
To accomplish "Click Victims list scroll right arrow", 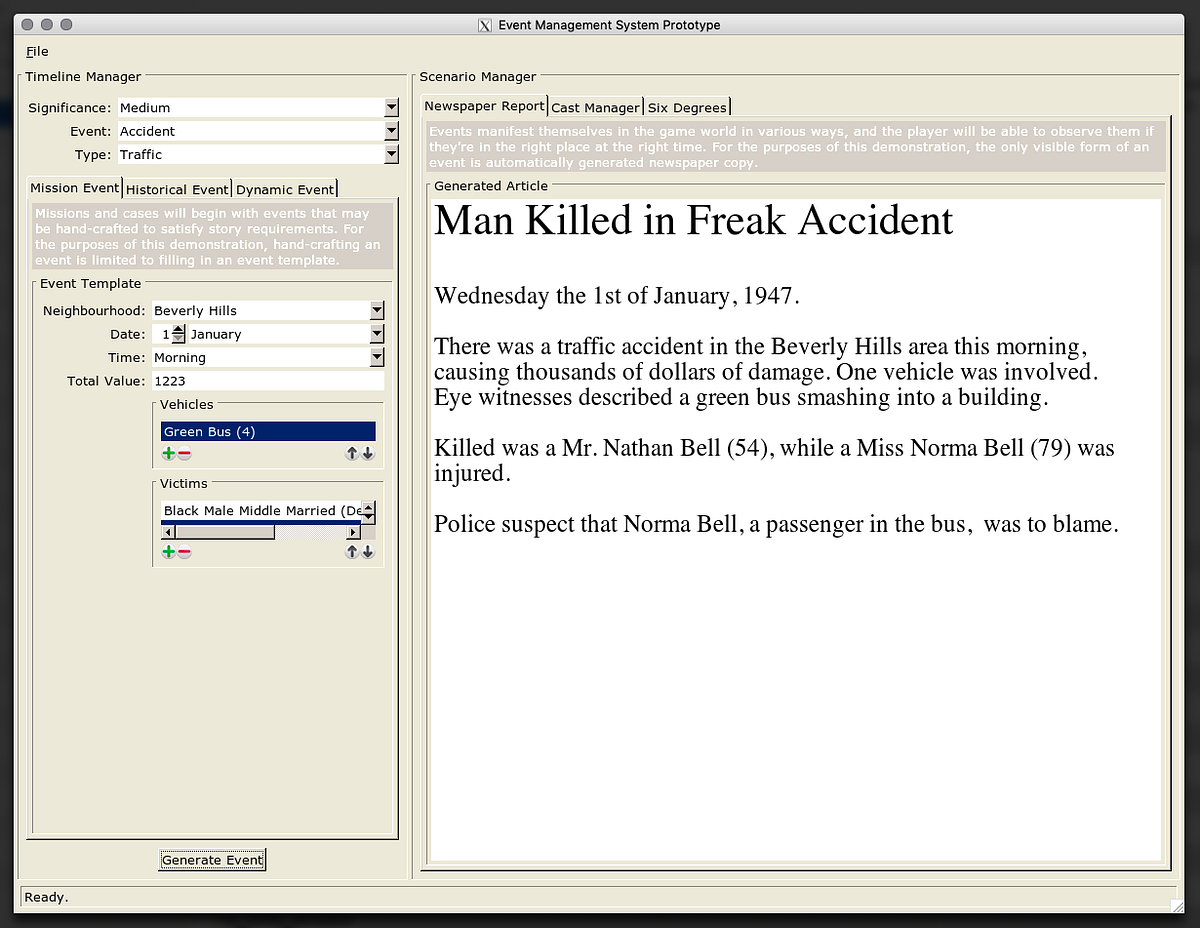I will [x=353, y=533].
